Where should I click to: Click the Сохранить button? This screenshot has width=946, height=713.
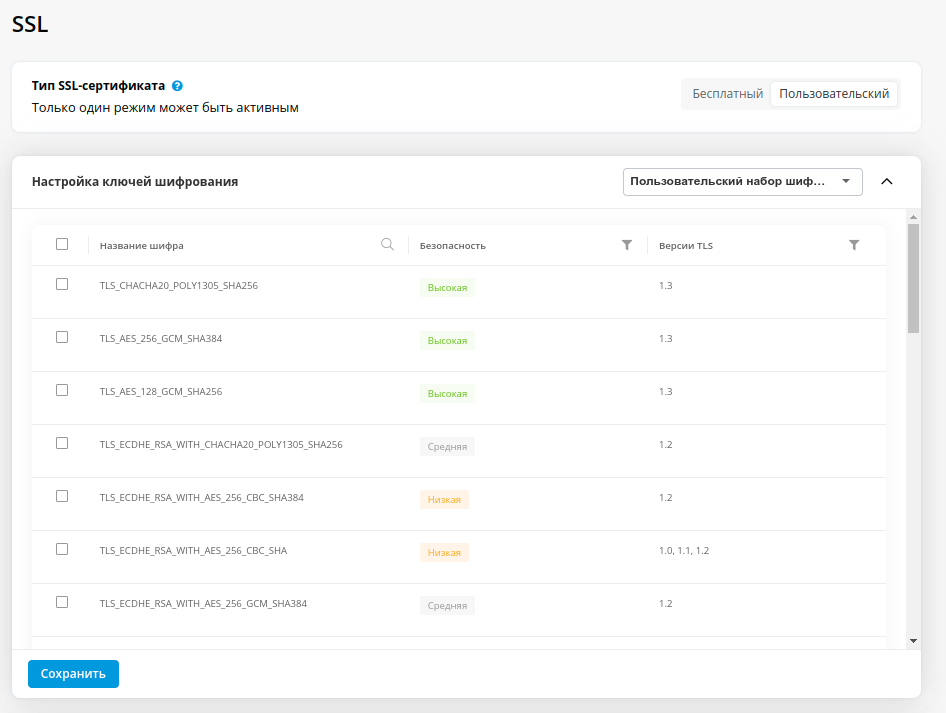[x=73, y=674]
